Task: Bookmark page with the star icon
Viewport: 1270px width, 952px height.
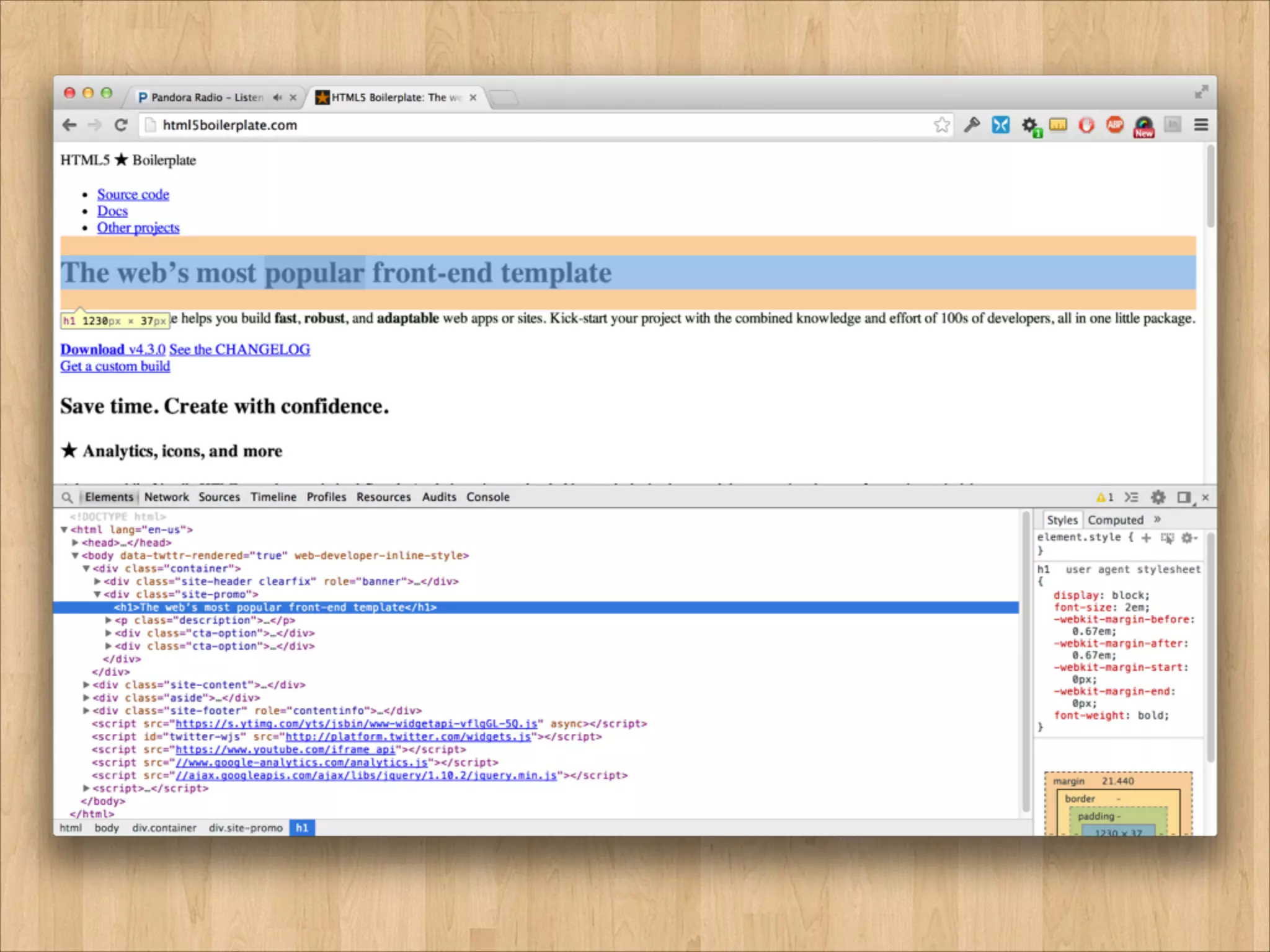Action: click(x=941, y=125)
